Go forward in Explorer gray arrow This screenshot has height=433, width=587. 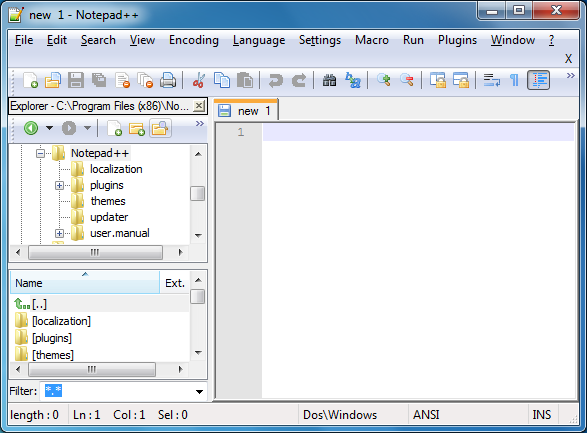click(x=69, y=128)
